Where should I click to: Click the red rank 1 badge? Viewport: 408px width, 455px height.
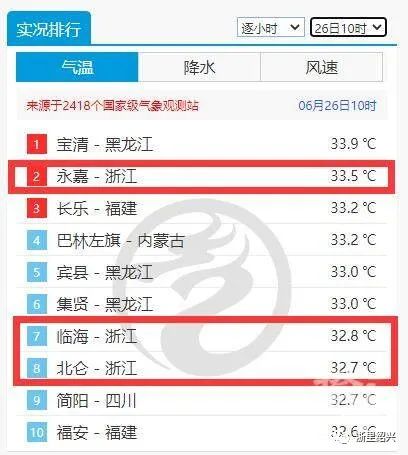coord(37,144)
